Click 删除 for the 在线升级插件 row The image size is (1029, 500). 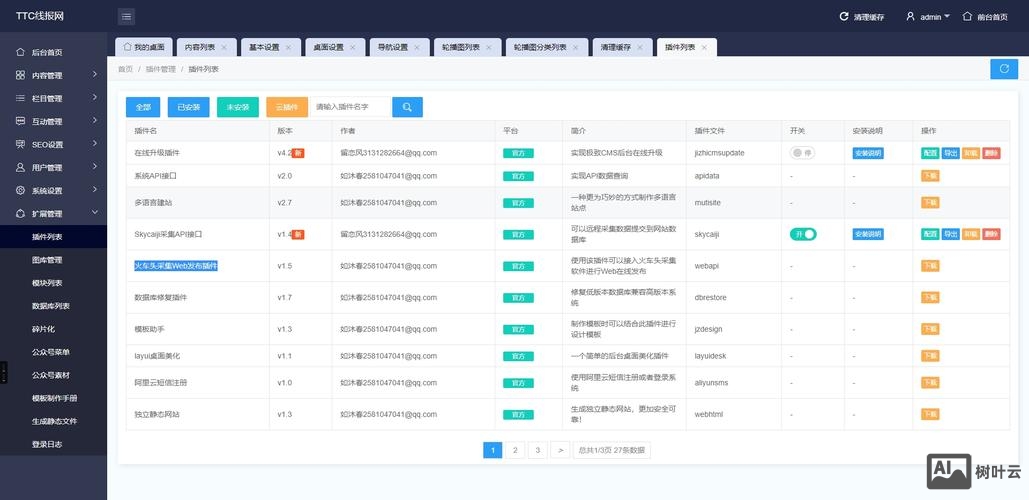coord(991,153)
